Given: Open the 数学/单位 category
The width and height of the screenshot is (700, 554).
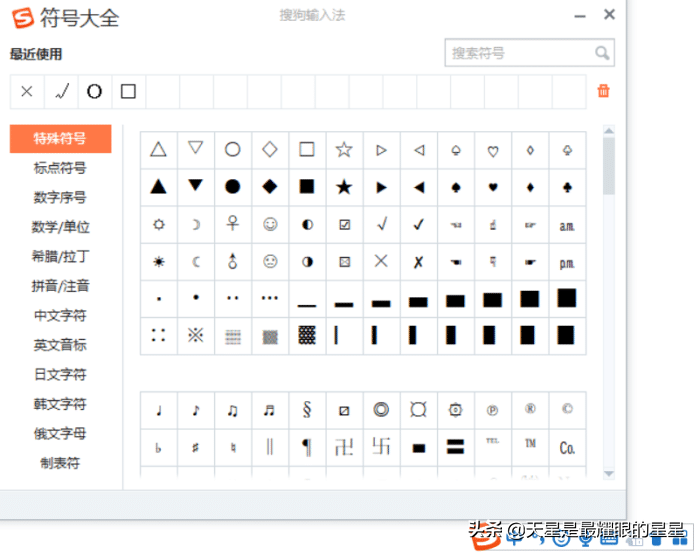Looking at the screenshot, I should pyautogui.click(x=60, y=227).
